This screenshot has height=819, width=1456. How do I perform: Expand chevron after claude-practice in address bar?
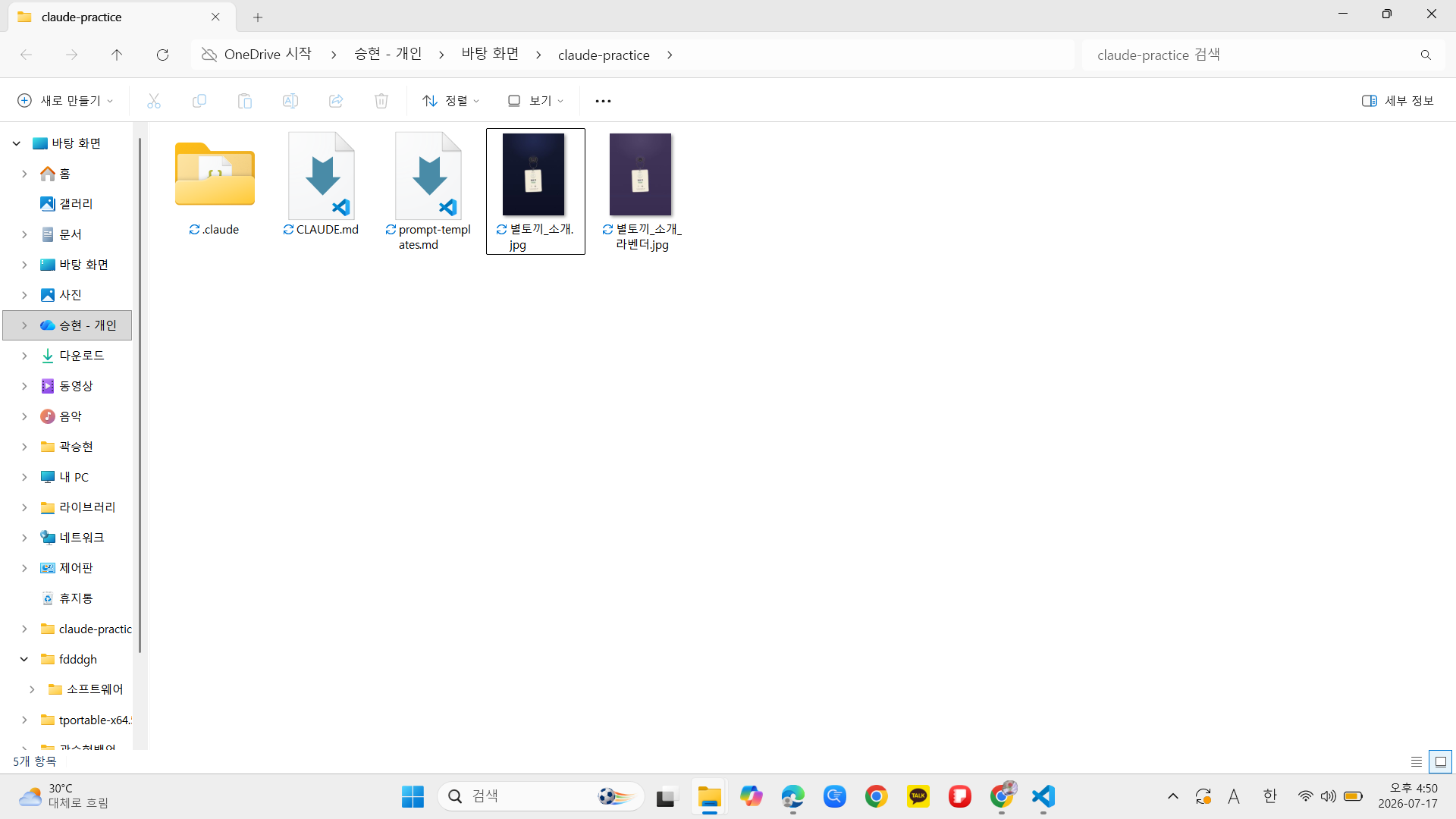[x=670, y=55]
